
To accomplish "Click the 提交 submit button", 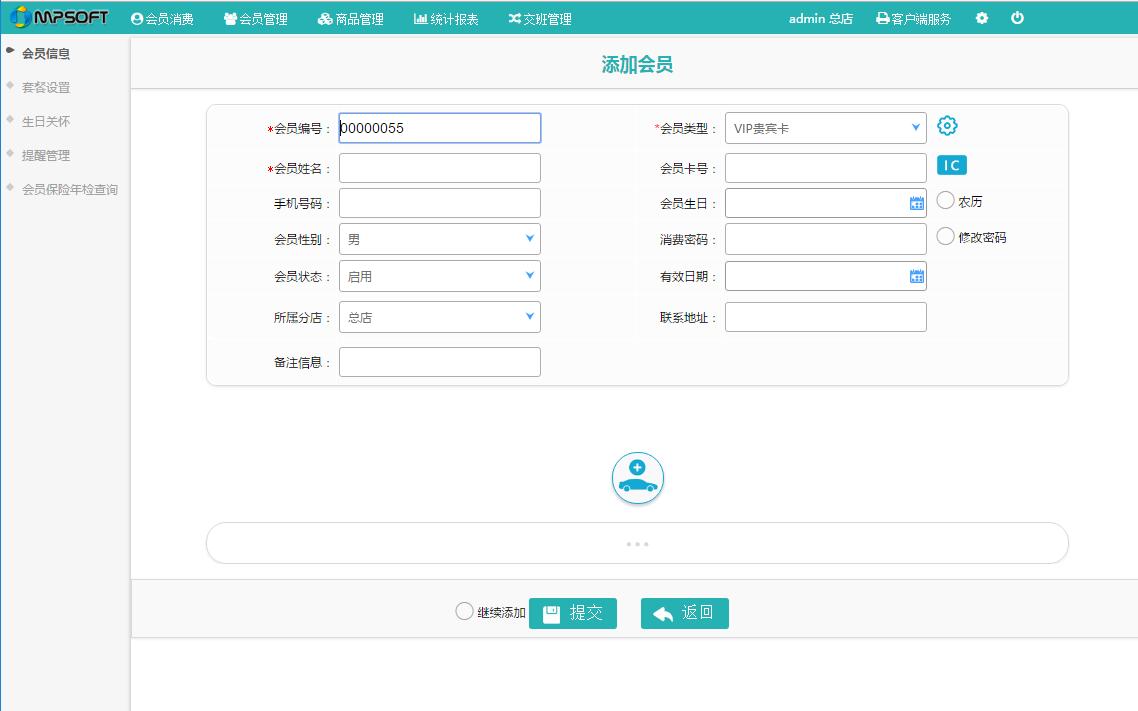I will coord(573,613).
